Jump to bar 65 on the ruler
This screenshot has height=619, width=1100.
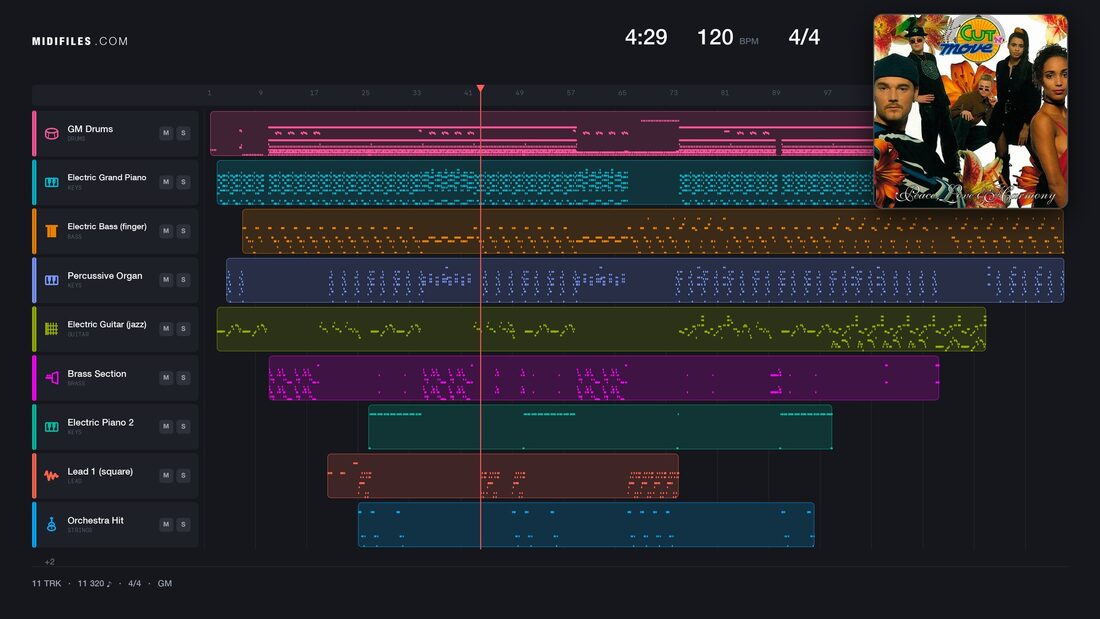pos(622,93)
